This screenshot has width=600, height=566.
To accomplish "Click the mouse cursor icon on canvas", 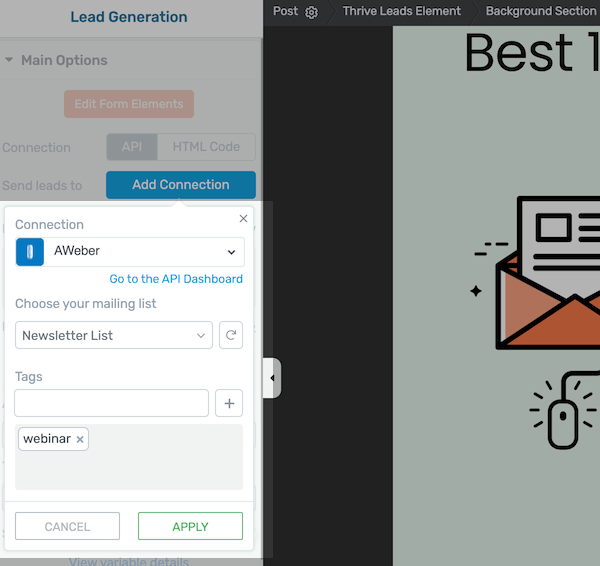I will tap(565, 410).
